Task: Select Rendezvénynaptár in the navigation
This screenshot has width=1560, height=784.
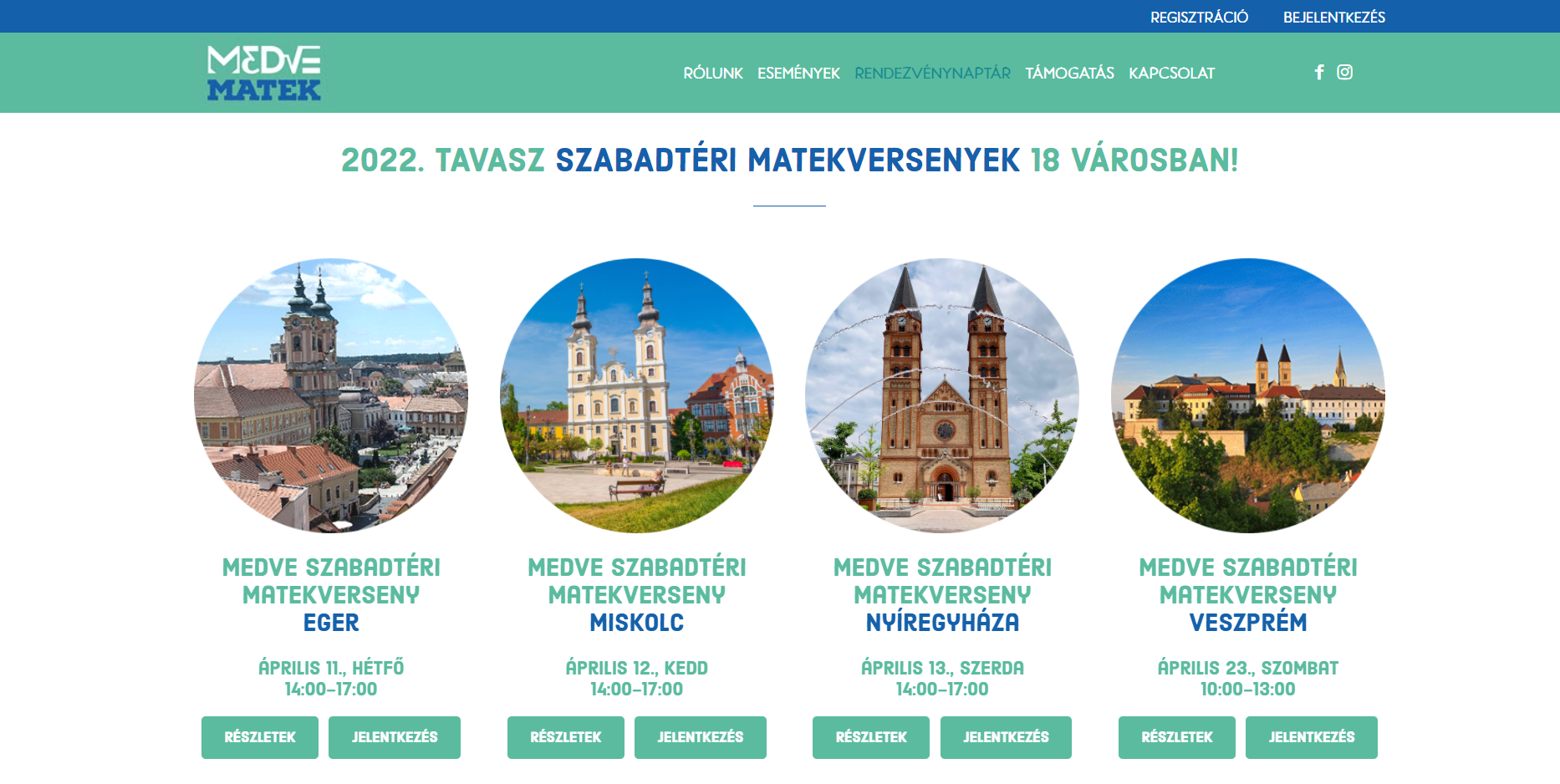Action: (x=932, y=74)
